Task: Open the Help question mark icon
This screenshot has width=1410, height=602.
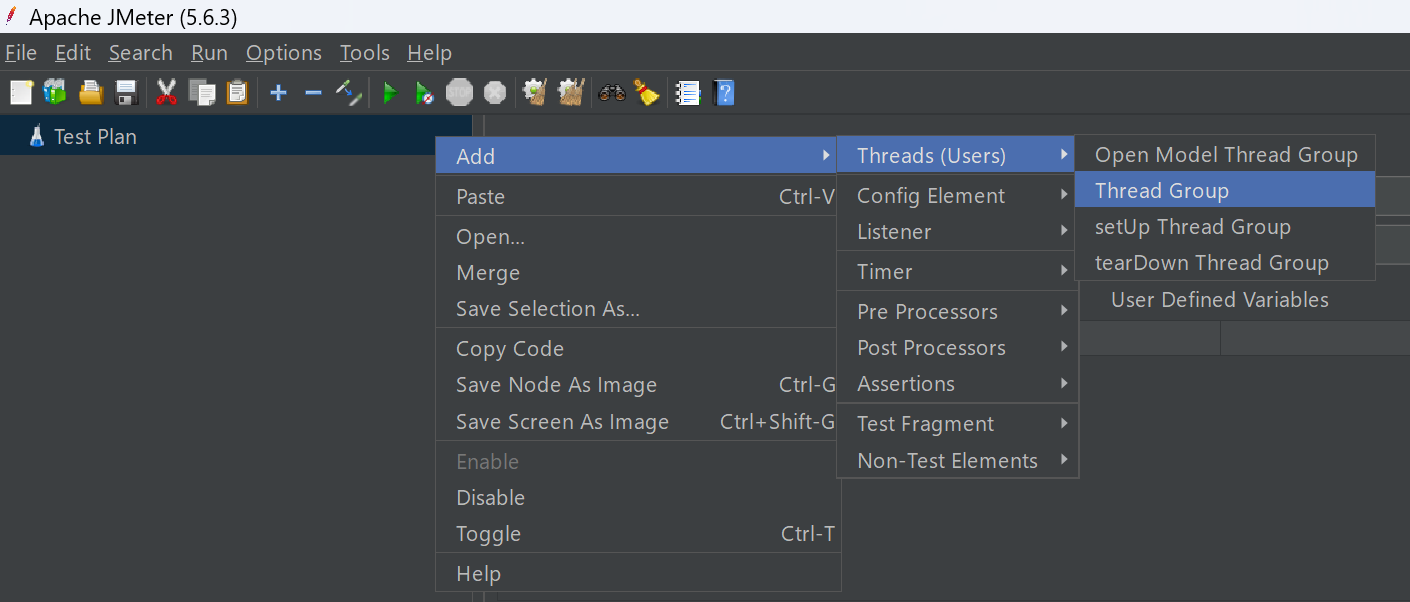Action: pyautogui.click(x=725, y=93)
